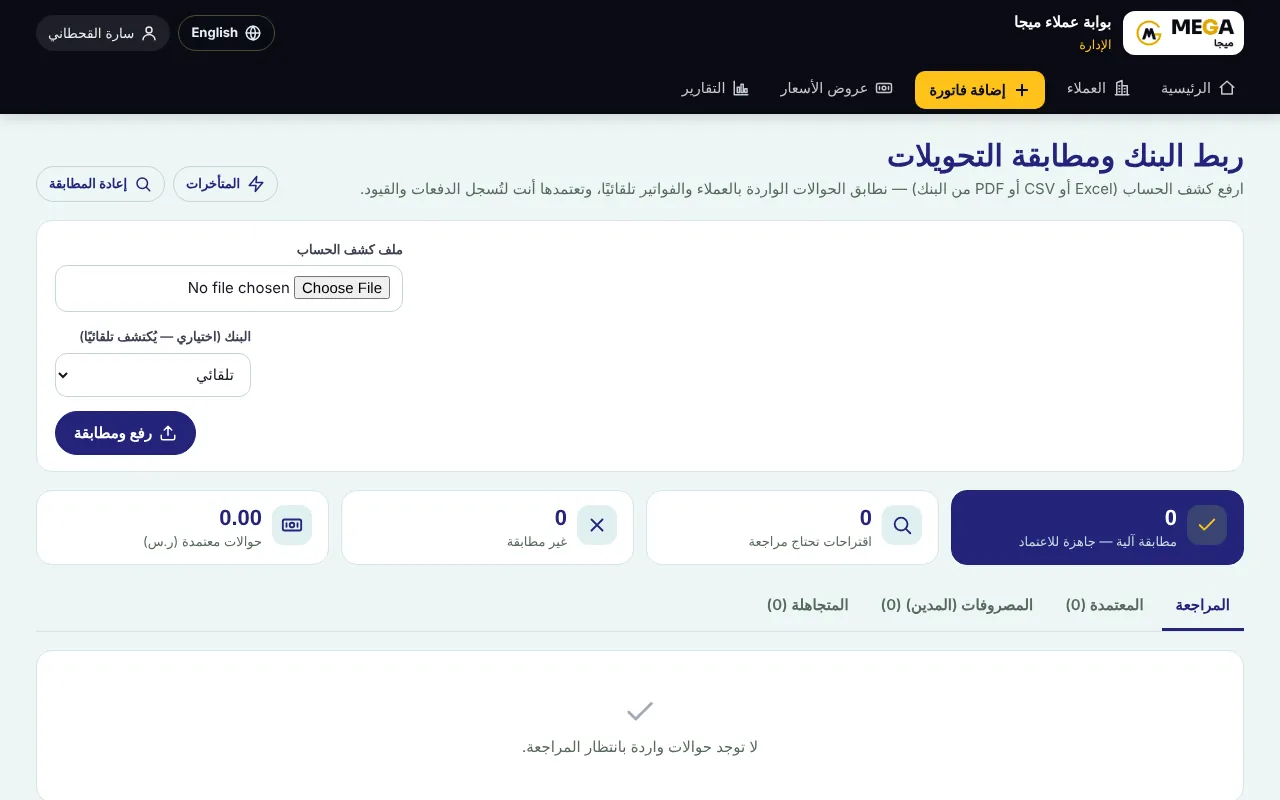Click the X icon on غير مطابقة card
The width and height of the screenshot is (1280, 800).
tap(597, 525)
